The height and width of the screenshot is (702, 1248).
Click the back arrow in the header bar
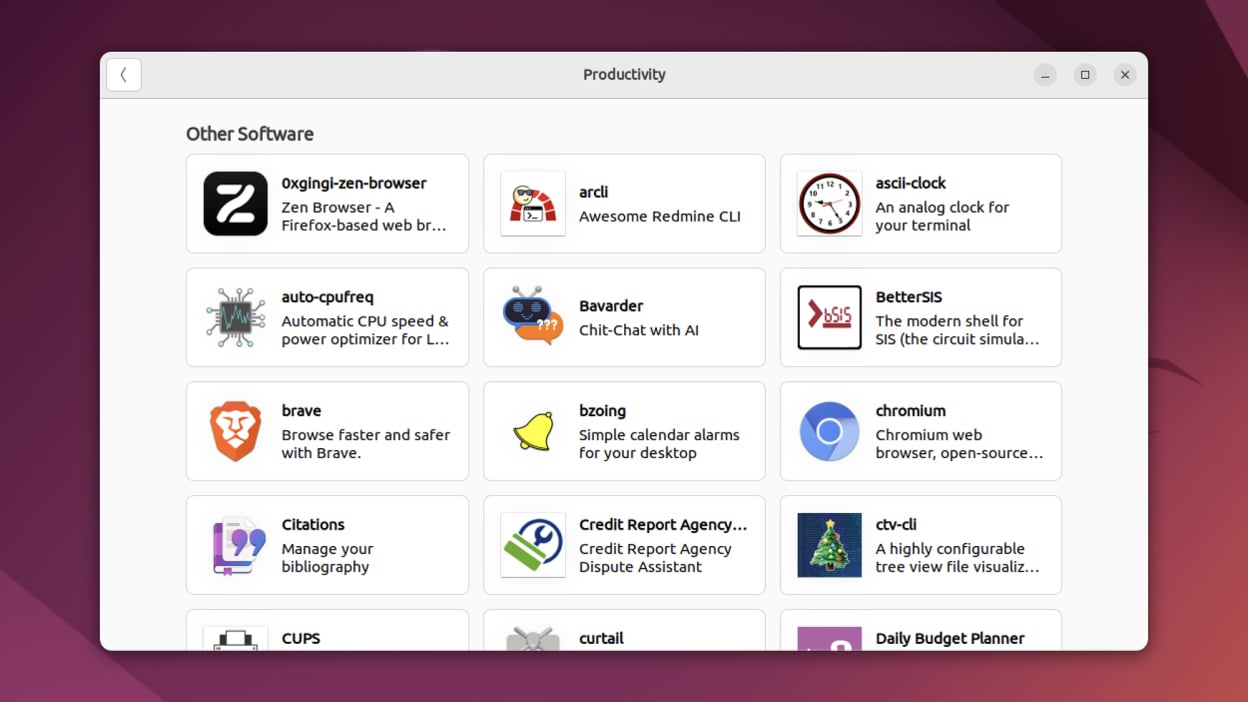coord(124,75)
